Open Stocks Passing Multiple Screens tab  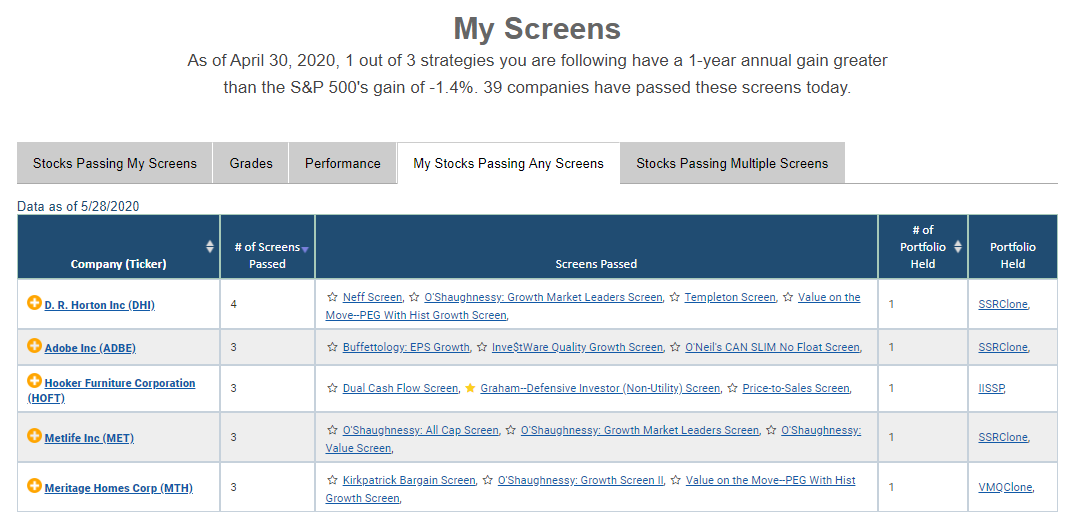pos(732,163)
